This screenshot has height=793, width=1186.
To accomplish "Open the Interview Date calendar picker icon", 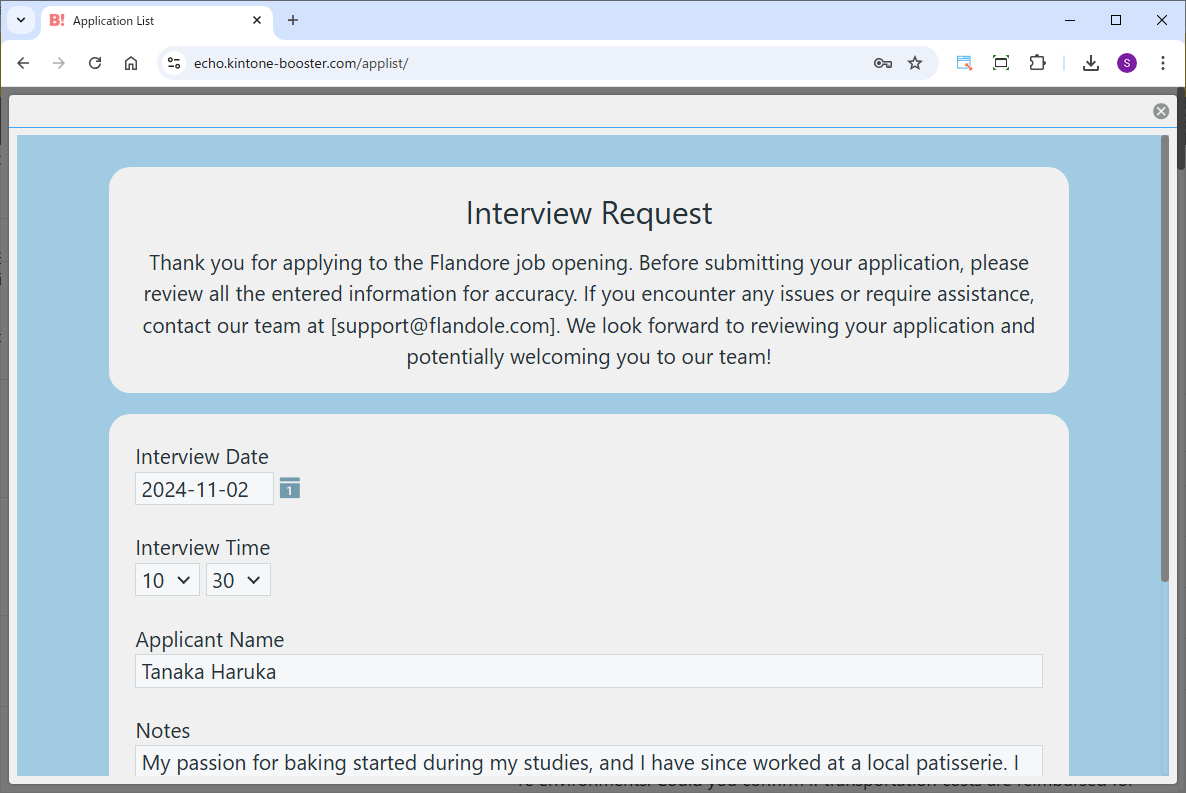I will coord(290,488).
